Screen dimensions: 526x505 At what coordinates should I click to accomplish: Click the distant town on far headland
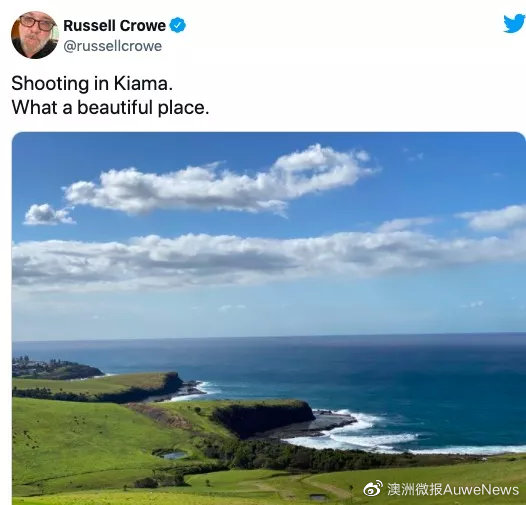pyautogui.click(x=54, y=367)
